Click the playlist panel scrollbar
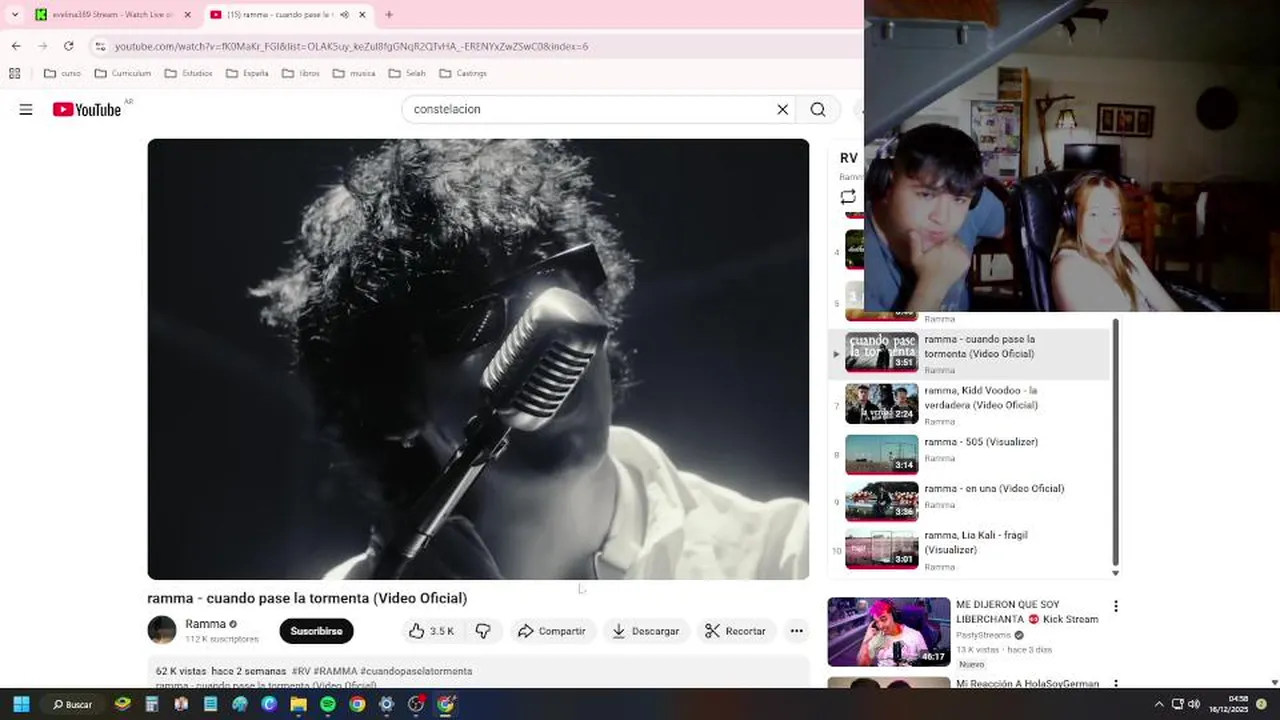This screenshot has height=720, width=1280. tap(1115, 443)
